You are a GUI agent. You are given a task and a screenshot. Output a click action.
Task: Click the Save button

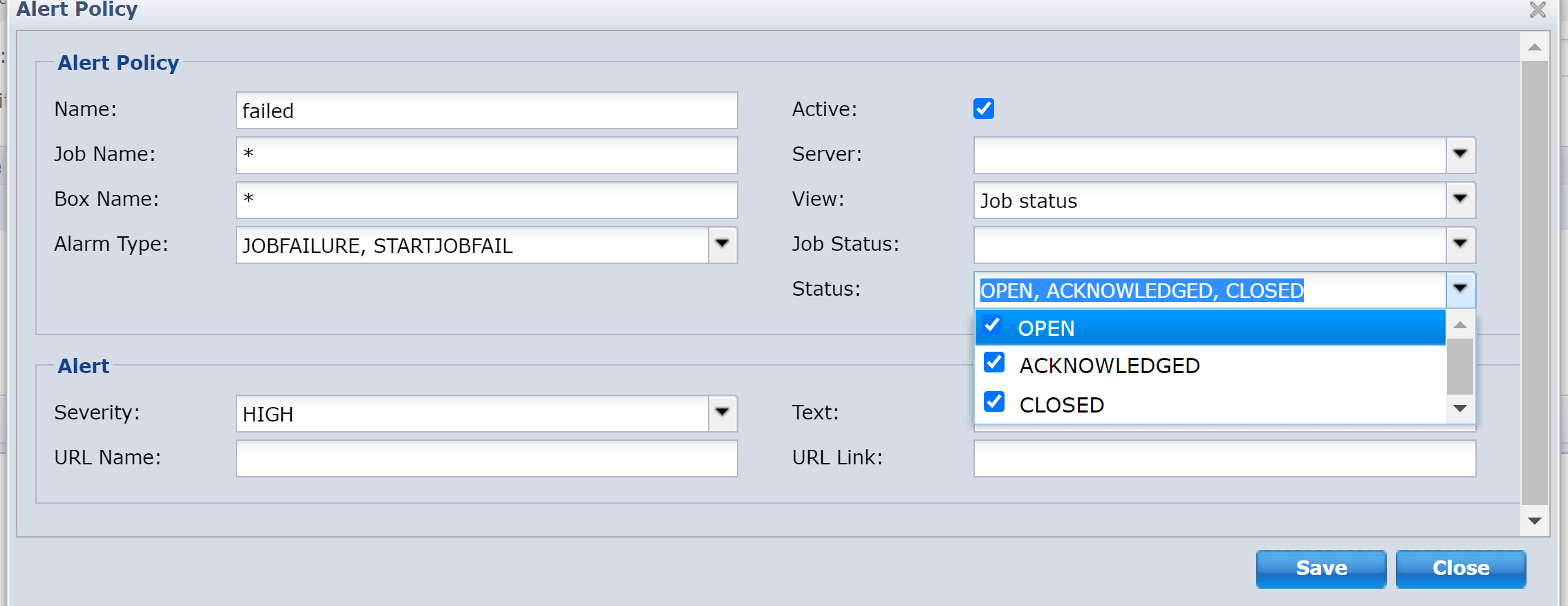(x=1320, y=568)
